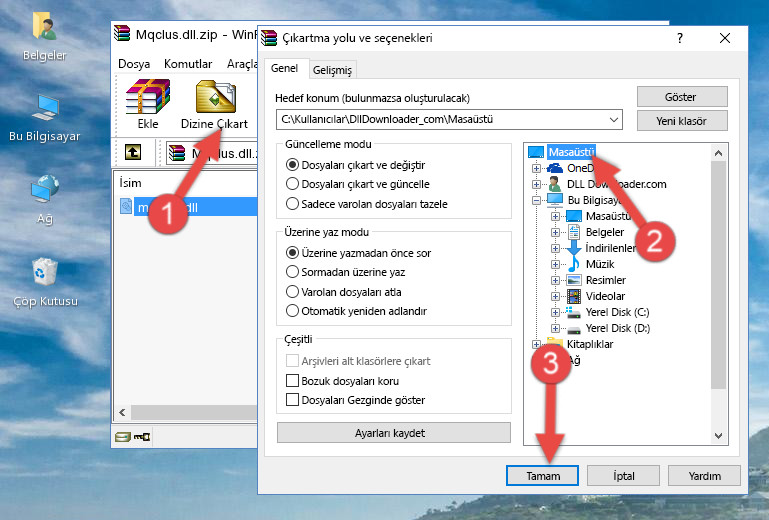The image size is (769, 520).
Task: Confirm extraction with the Tamam button
Action: pyautogui.click(x=542, y=476)
